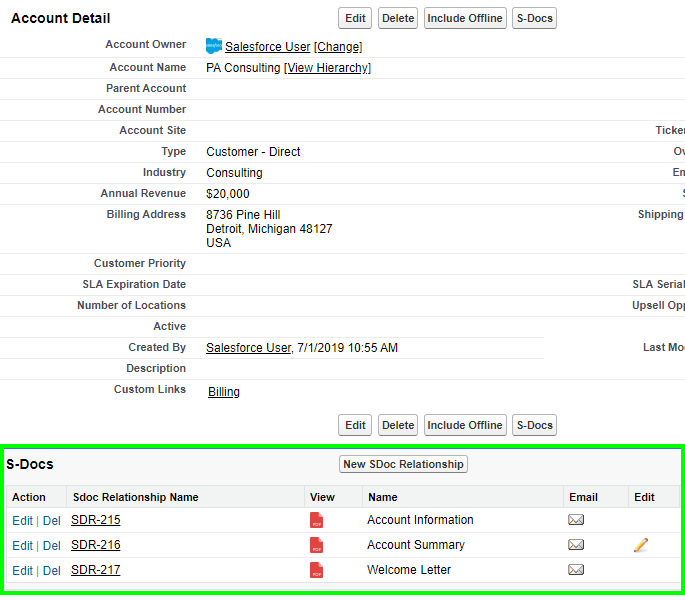The height and width of the screenshot is (600, 685).
Task: Click Del action for SDR-216 row
Action: pyautogui.click(x=52, y=546)
